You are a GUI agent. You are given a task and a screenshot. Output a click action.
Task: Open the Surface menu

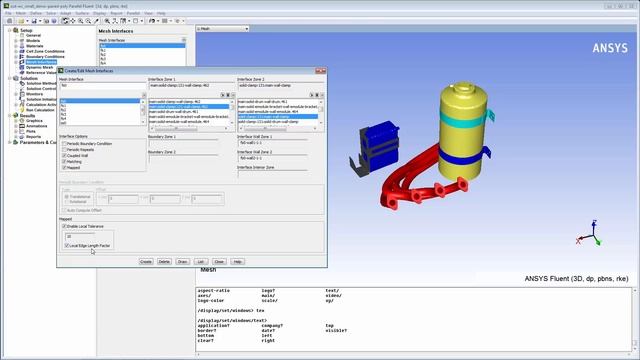(82, 13)
